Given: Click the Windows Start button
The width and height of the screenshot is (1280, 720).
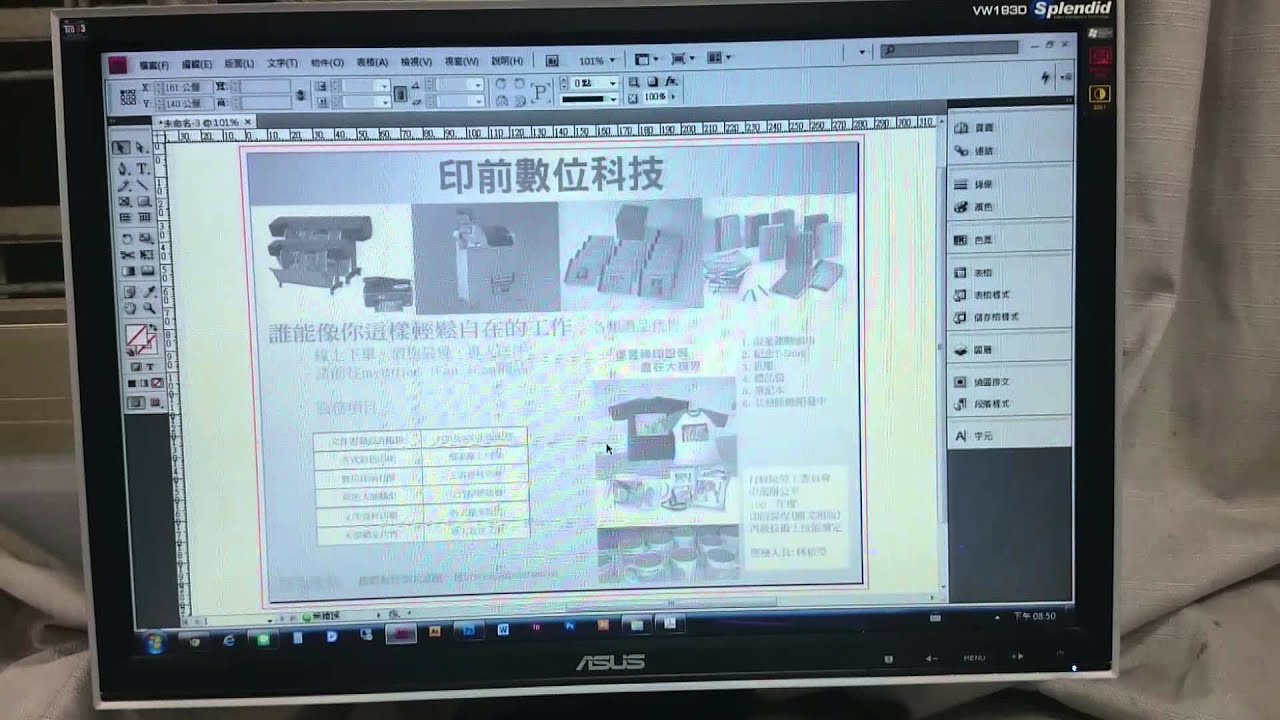Looking at the screenshot, I should coord(155,642).
